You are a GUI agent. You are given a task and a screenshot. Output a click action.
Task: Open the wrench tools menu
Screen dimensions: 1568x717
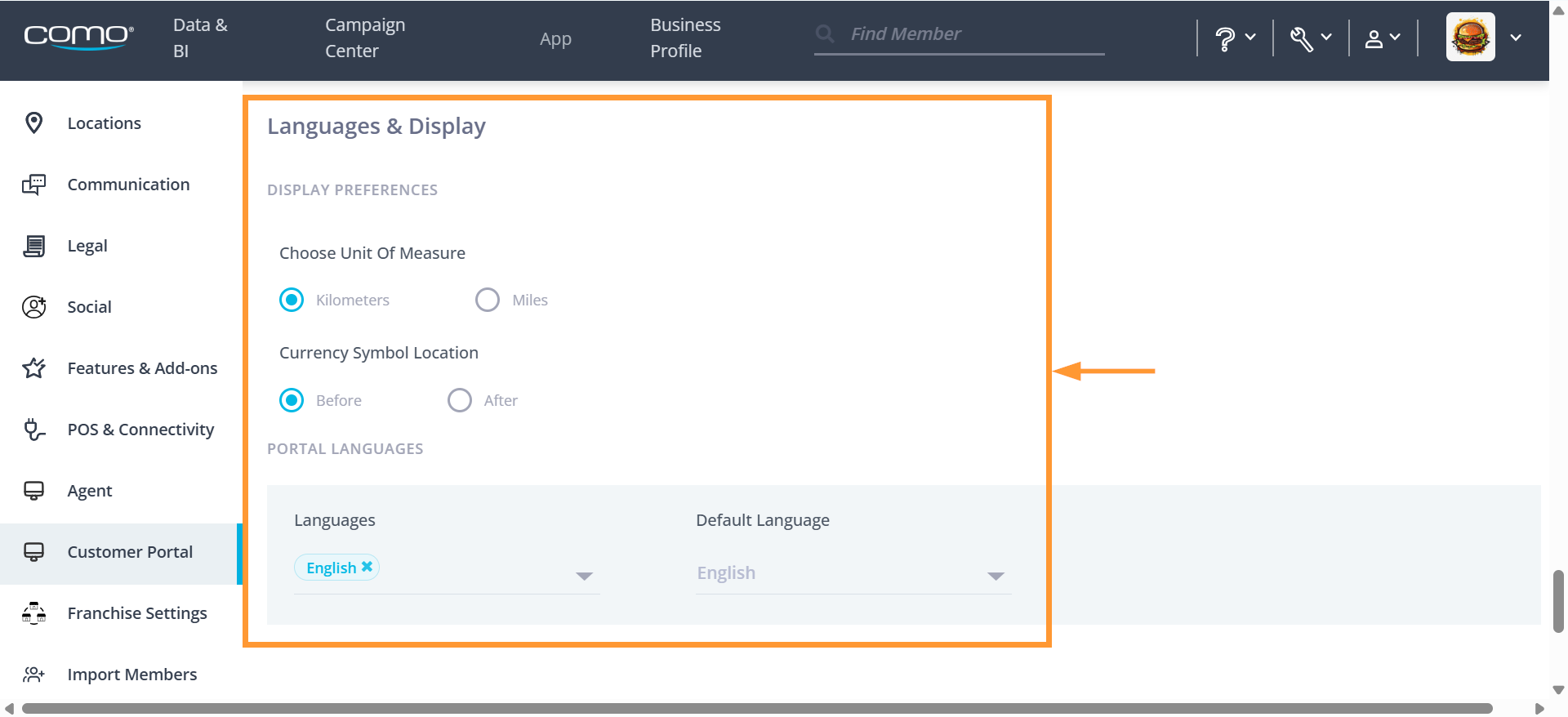point(1301,38)
